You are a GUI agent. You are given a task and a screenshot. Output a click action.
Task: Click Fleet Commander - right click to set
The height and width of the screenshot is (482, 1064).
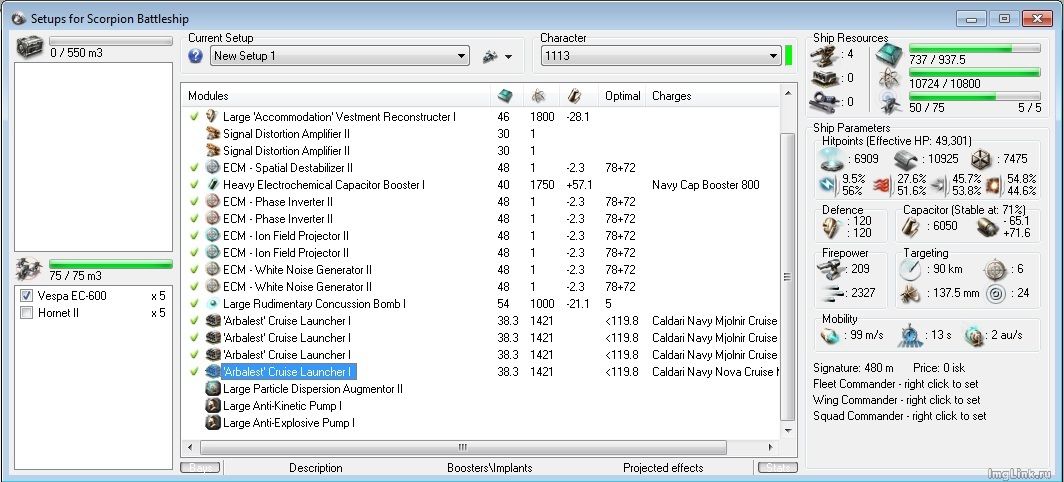(896, 384)
